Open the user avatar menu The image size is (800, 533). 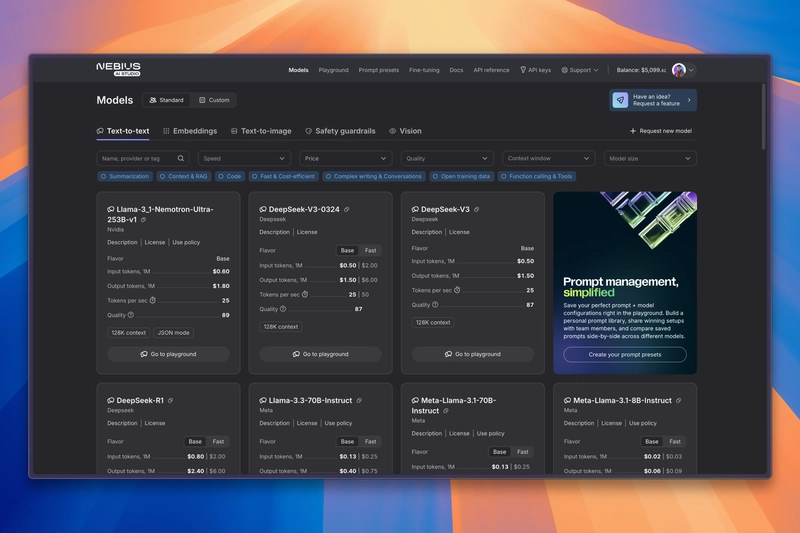coord(679,70)
